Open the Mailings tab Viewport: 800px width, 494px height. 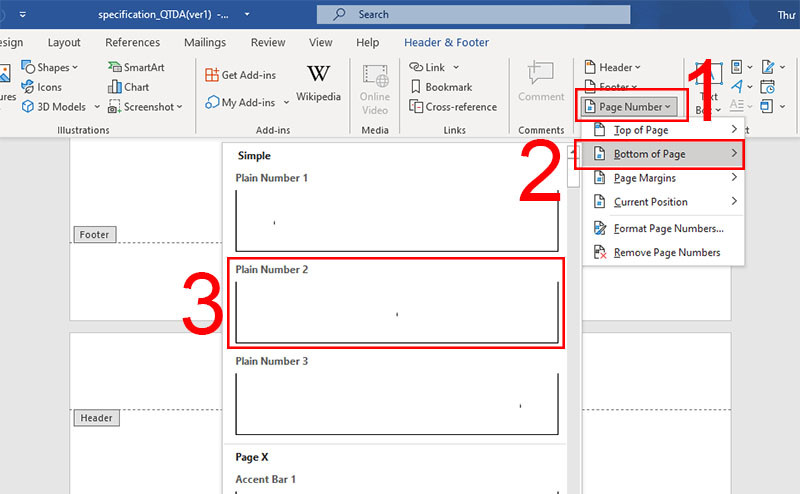[x=205, y=42]
